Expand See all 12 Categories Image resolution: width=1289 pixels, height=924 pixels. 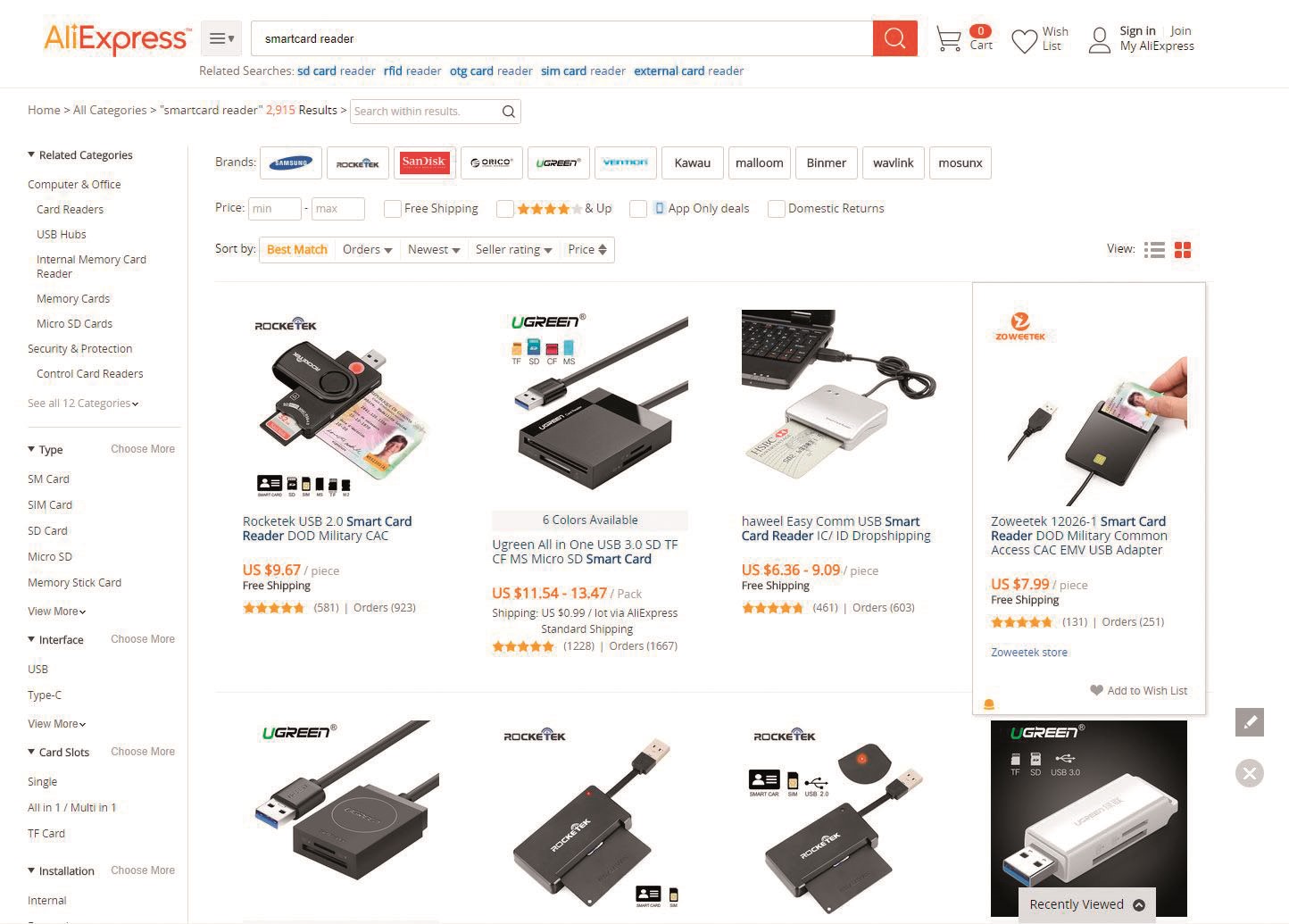[83, 404]
